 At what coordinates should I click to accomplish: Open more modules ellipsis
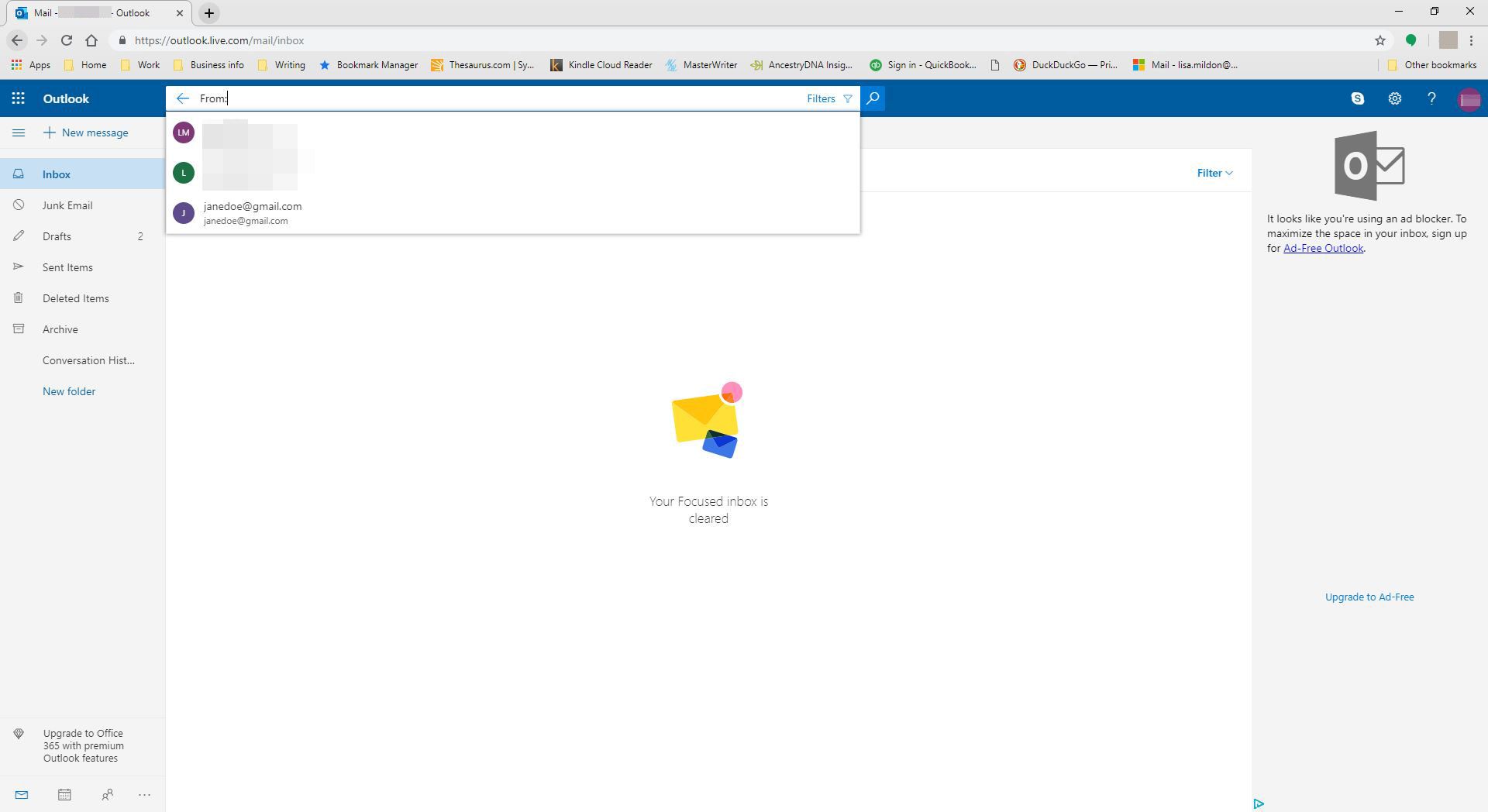144,794
